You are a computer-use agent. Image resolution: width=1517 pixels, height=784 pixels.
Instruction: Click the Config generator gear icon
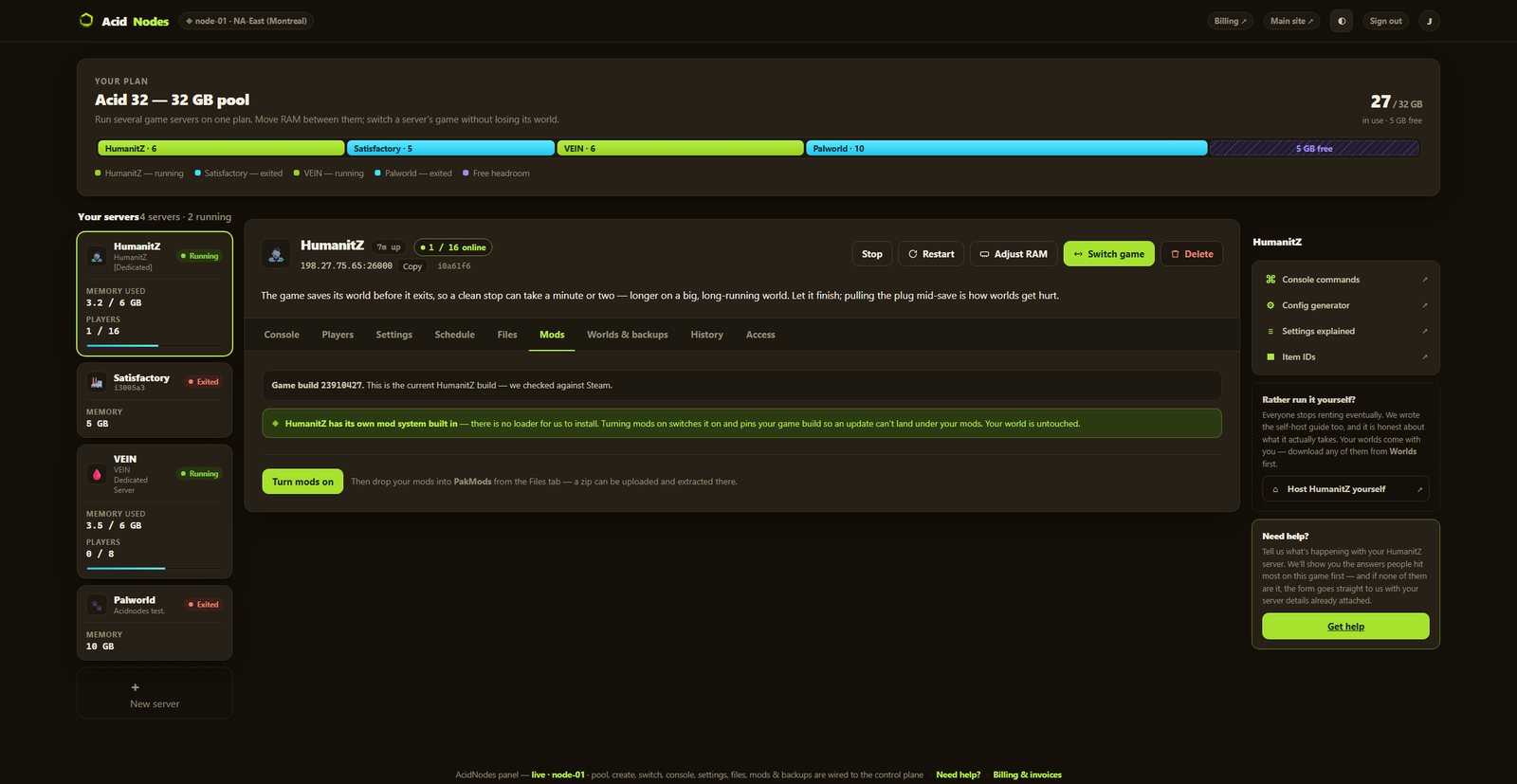[1270, 305]
